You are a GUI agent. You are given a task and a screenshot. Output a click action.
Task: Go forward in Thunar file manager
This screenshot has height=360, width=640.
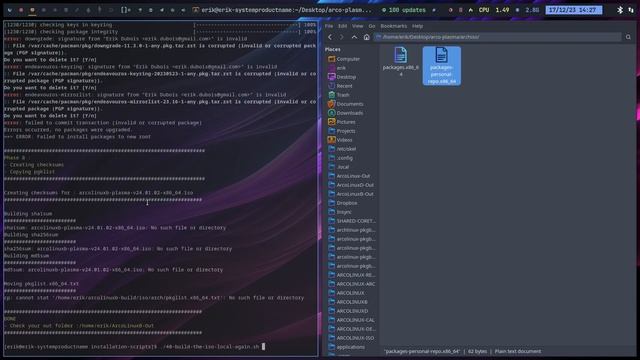342,37
